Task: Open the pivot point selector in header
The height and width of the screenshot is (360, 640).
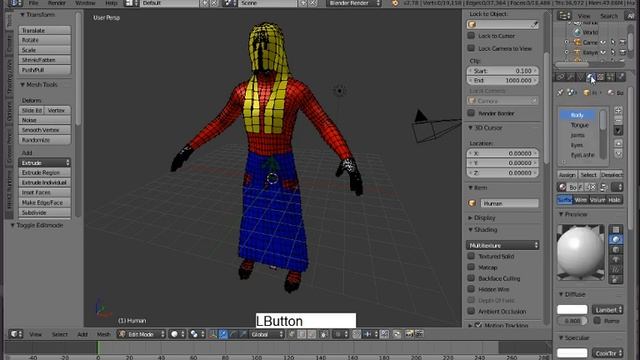Action: click(x=197, y=334)
